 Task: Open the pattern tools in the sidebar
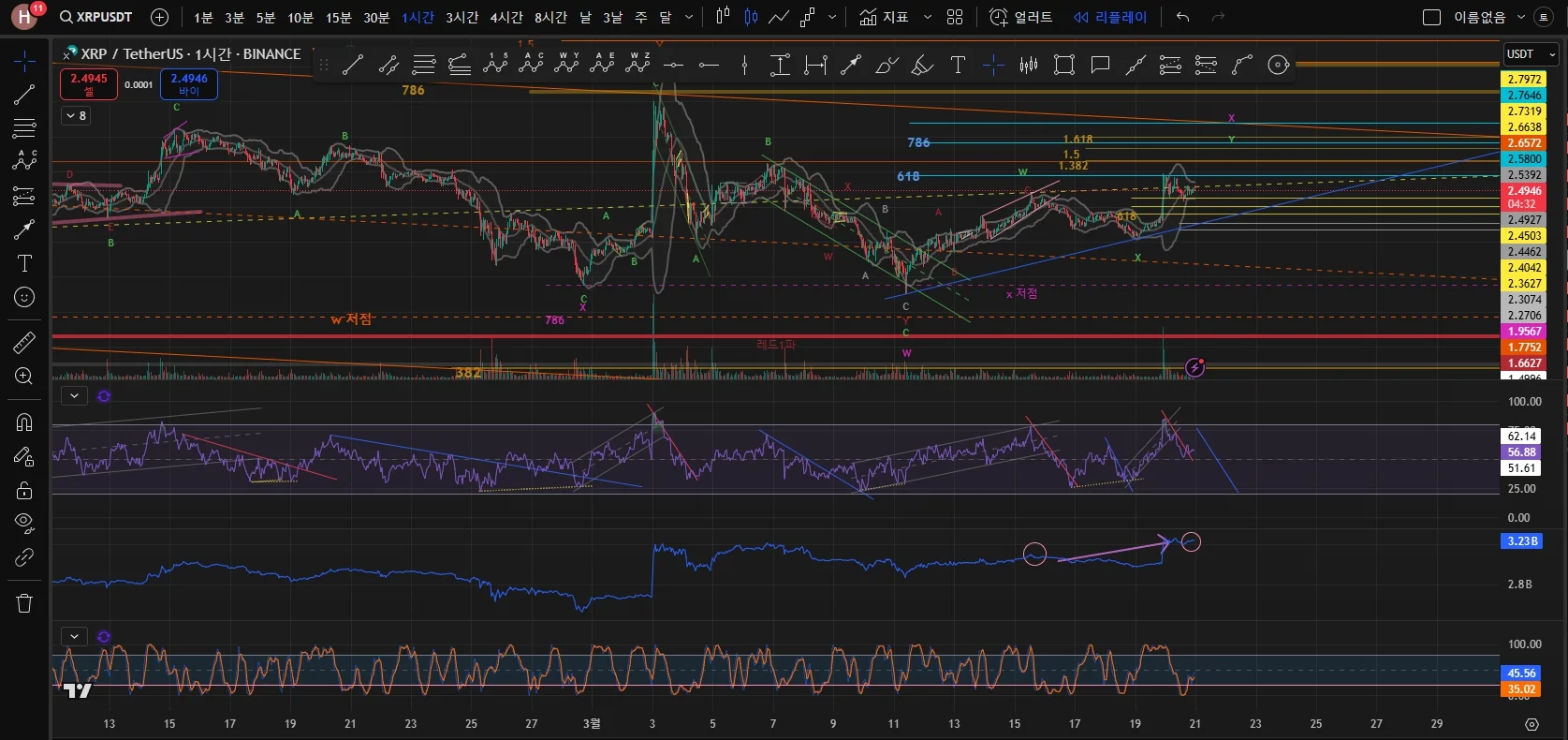coord(24,160)
